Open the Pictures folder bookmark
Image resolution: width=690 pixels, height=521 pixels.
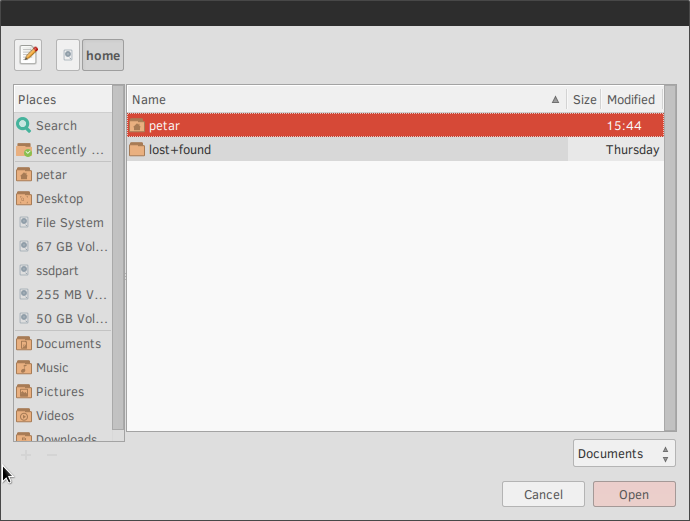coord(59,392)
